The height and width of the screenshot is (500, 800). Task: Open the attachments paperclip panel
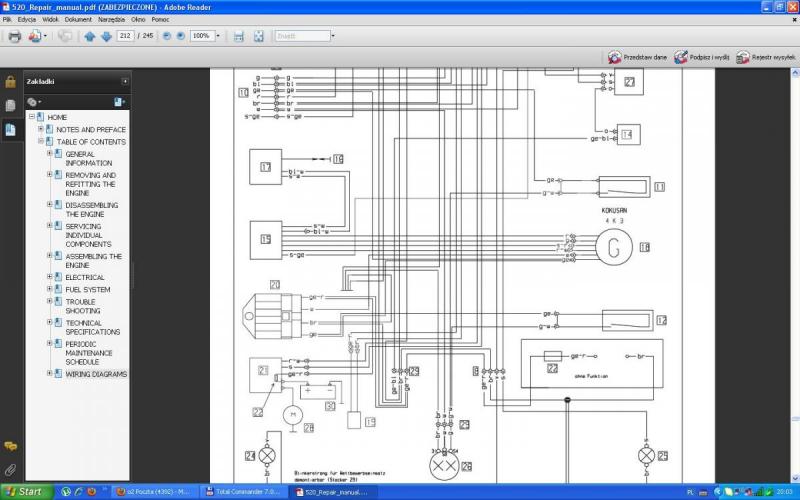pyautogui.click(x=10, y=468)
